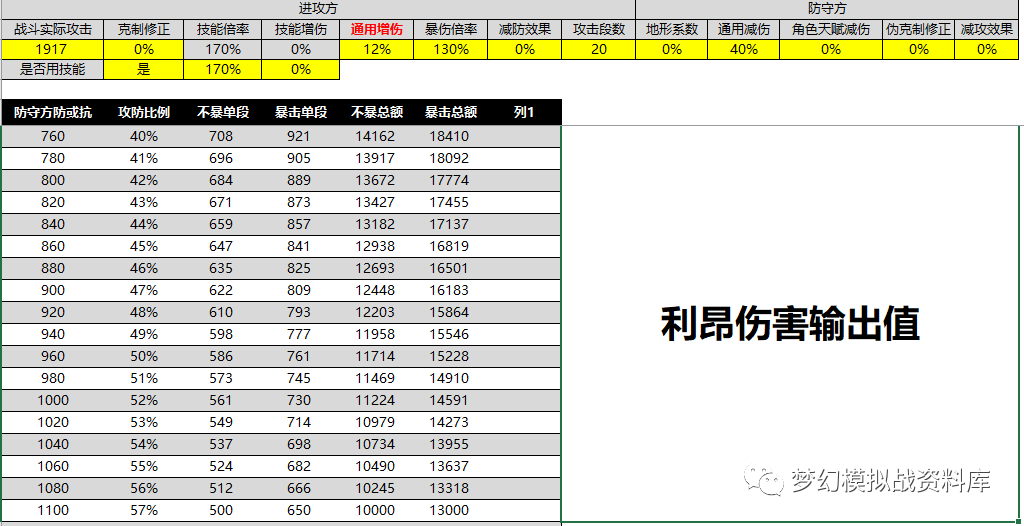The image size is (1024, 526).
Task: Select the 16183 cell in the 900 row
Action: click(x=449, y=290)
